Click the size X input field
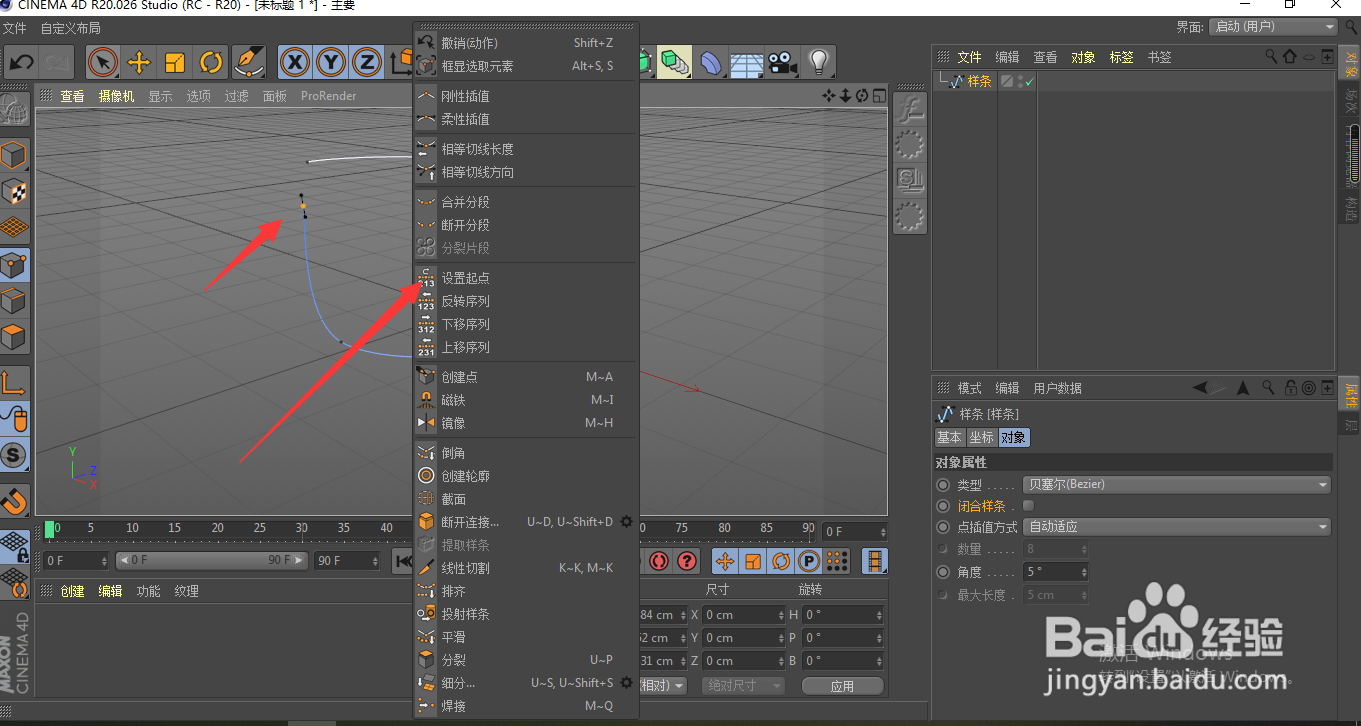 [x=744, y=615]
